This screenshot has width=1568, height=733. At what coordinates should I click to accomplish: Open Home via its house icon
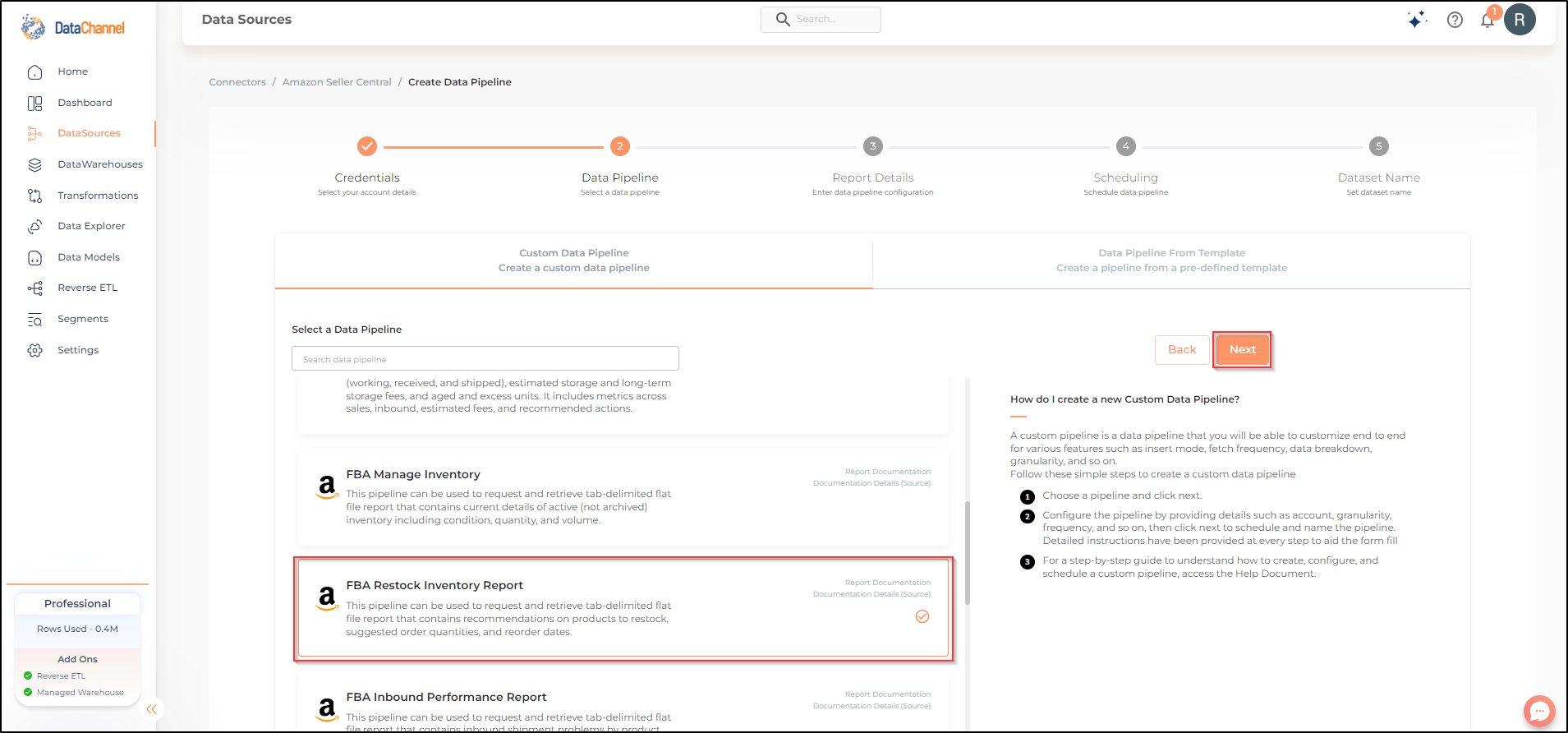coord(34,72)
